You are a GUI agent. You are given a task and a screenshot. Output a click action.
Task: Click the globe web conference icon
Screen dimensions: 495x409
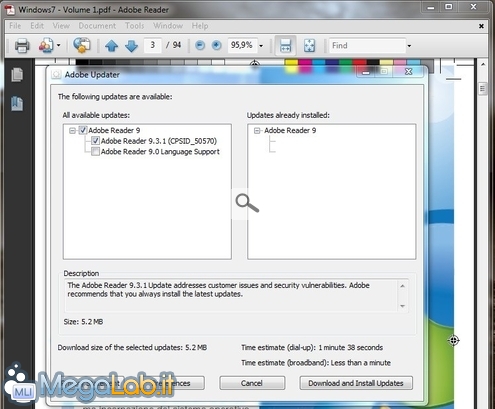click(82, 45)
